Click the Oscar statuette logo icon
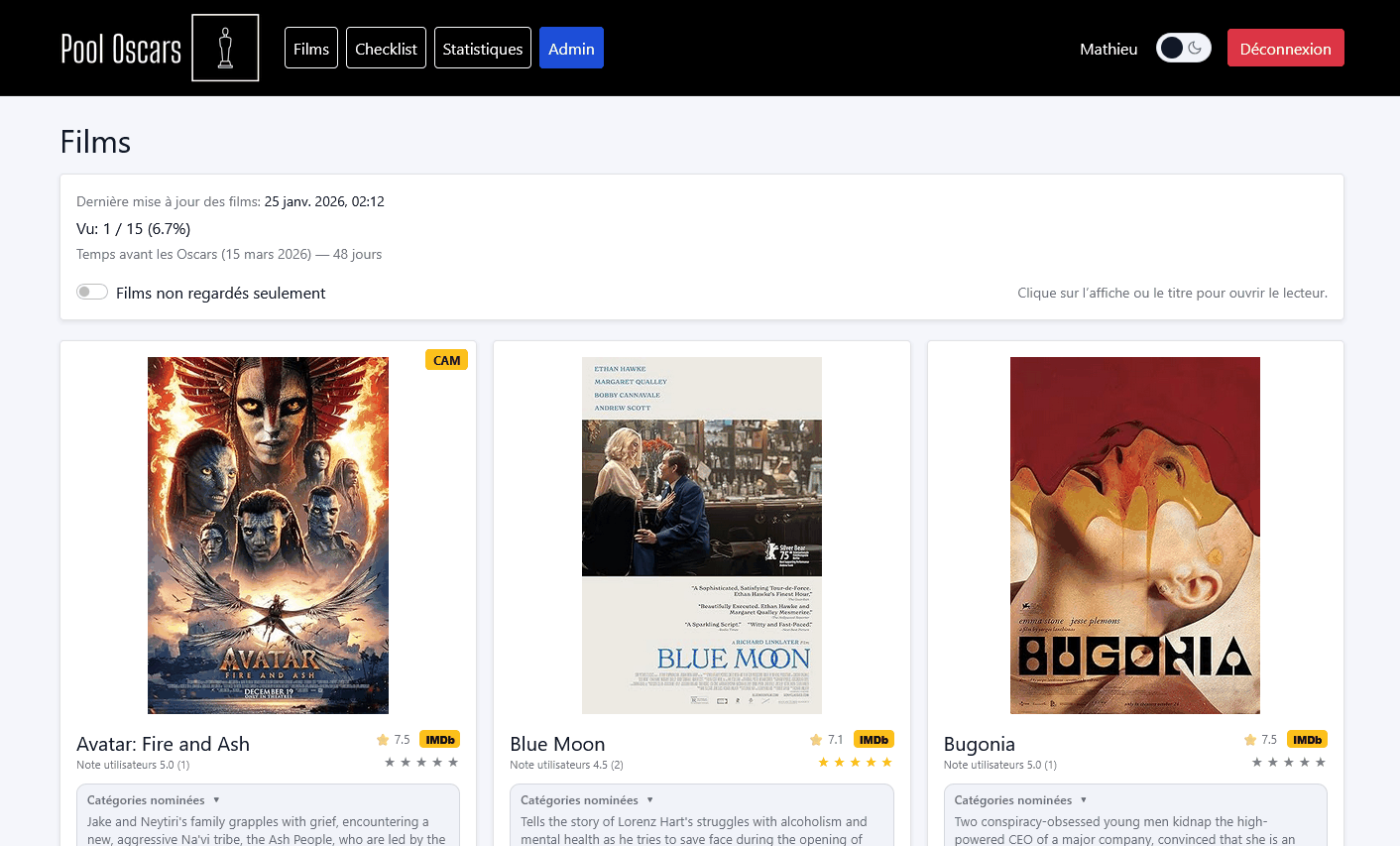Viewport: 1400px width, 846px height. (x=225, y=48)
